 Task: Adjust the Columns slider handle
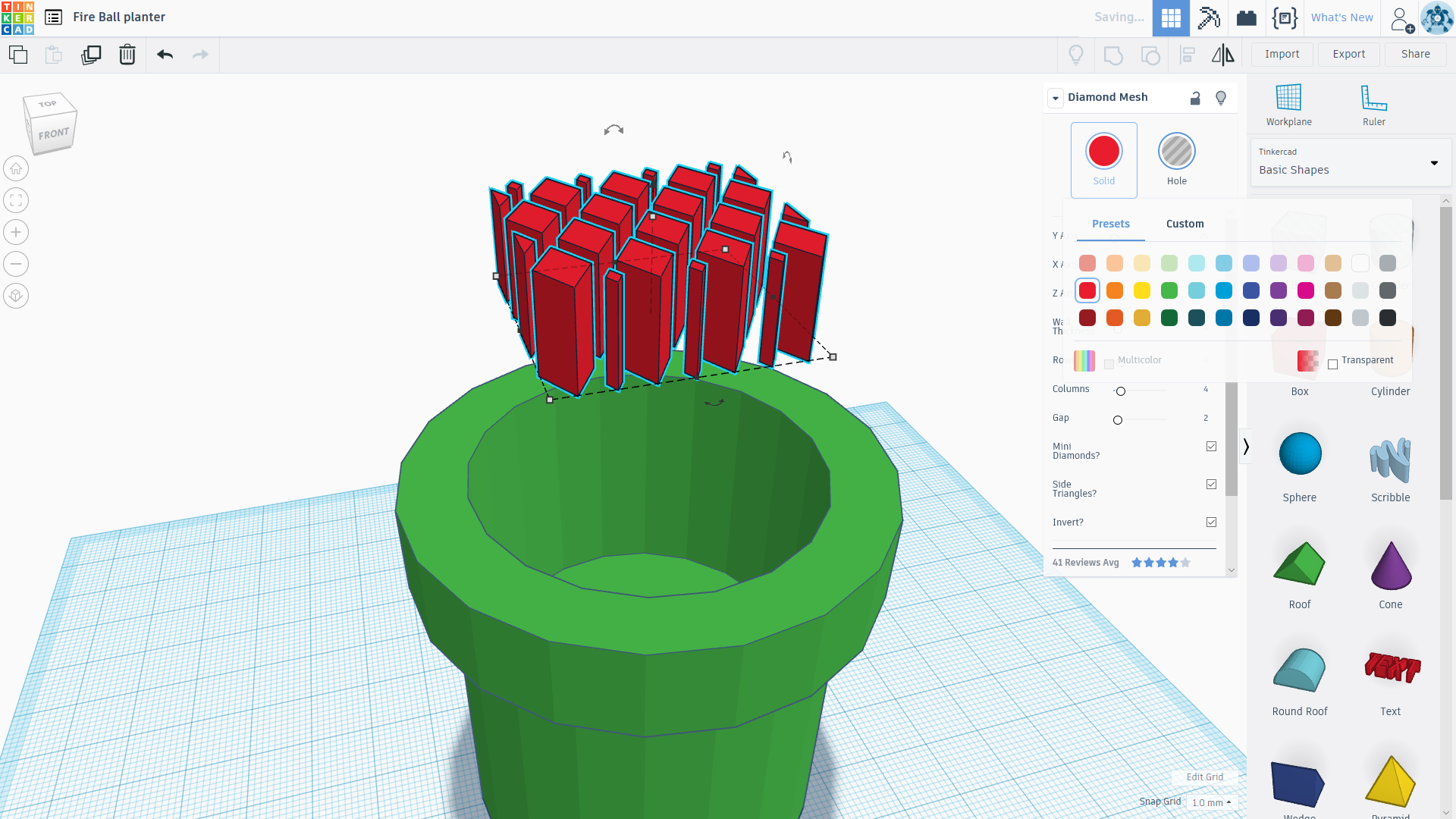pyautogui.click(x=1121, y=391)
